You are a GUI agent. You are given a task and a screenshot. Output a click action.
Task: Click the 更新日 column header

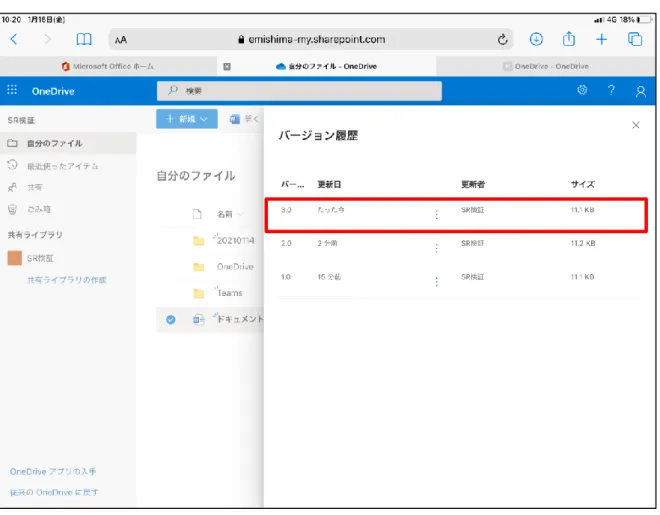click(329, 184)
